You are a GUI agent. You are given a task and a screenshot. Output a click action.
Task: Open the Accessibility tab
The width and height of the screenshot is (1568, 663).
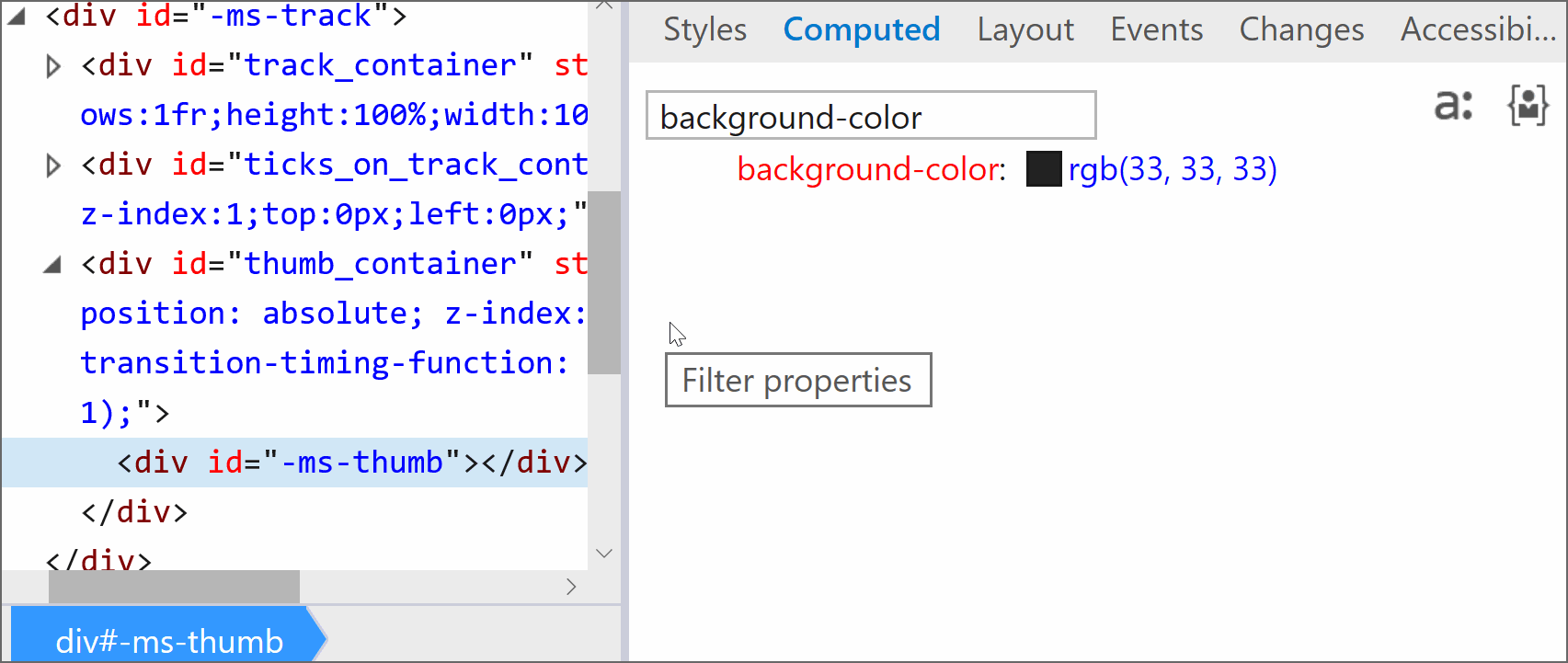1477,30
